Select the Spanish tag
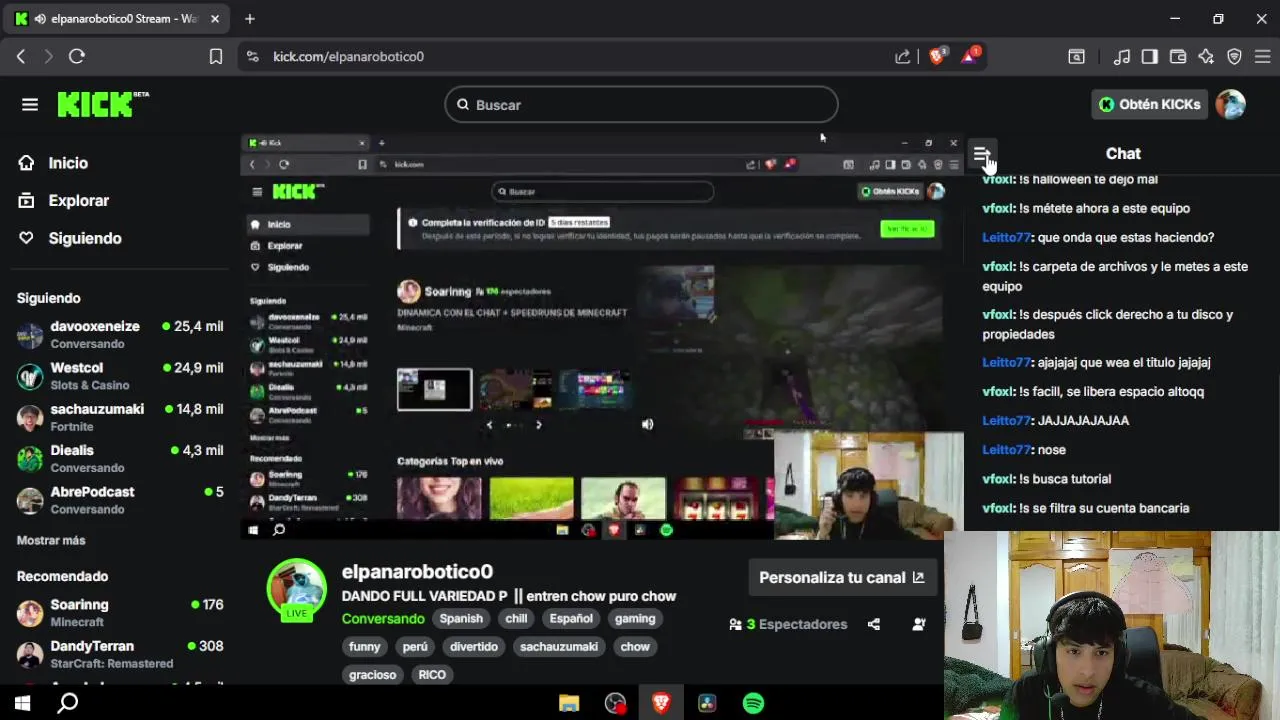This screenshot has height=720, width=1280. (x=461, y=619)
